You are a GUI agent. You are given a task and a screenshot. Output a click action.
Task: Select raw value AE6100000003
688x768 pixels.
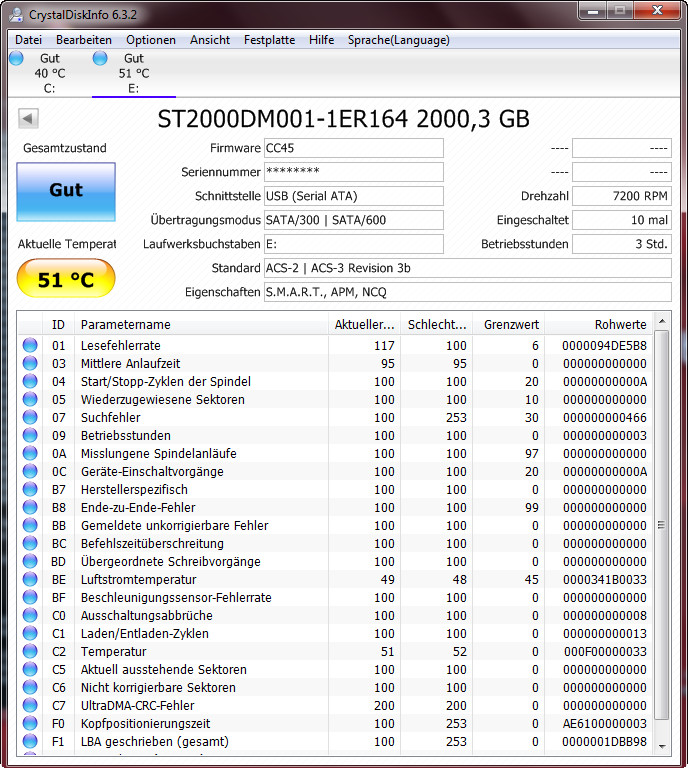click(604, 723)
